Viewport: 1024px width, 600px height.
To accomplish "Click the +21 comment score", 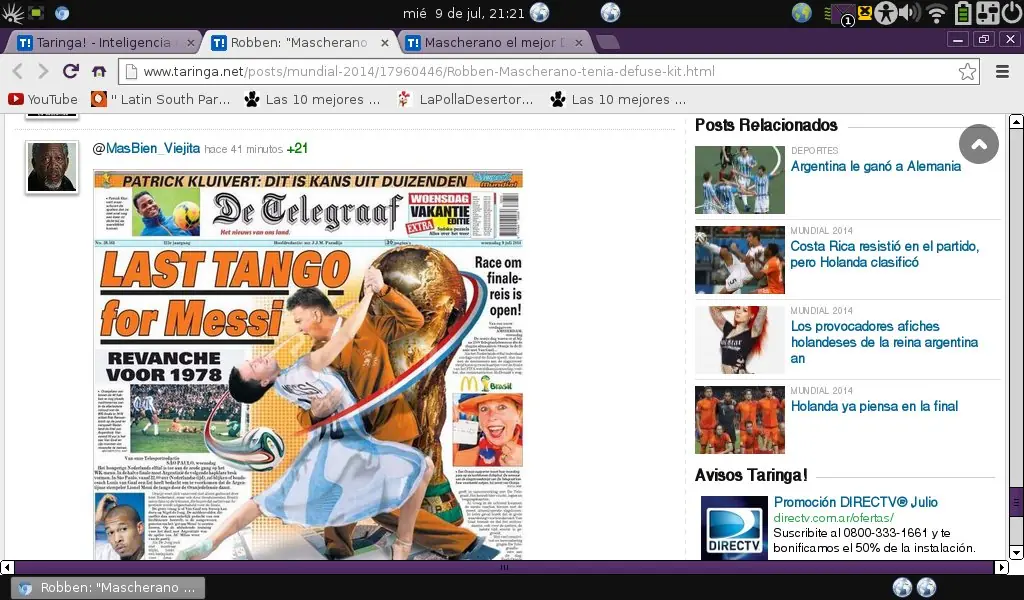I will pos(297,148).
